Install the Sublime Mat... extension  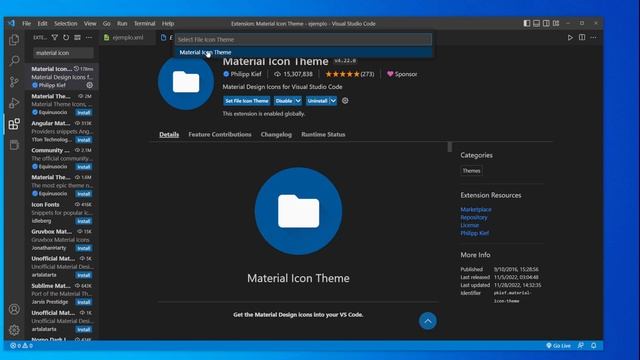click(x=84, y=302)
